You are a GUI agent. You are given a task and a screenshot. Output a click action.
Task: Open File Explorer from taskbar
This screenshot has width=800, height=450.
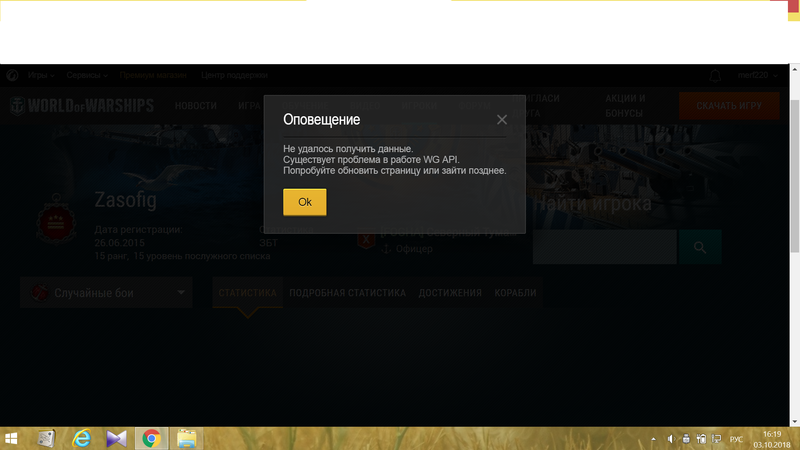pos(186,439)
